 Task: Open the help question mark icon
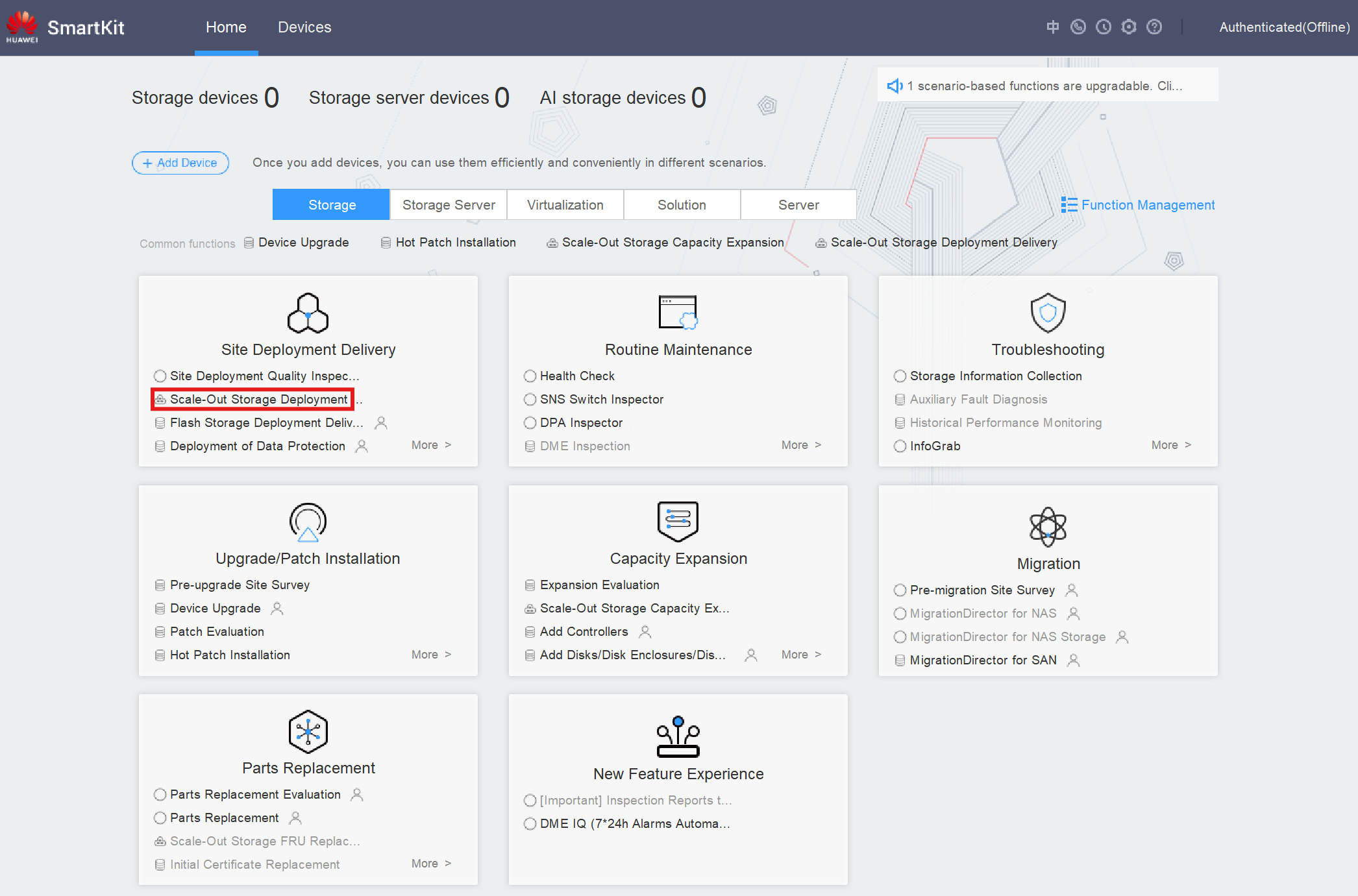tap(1154, 27)
